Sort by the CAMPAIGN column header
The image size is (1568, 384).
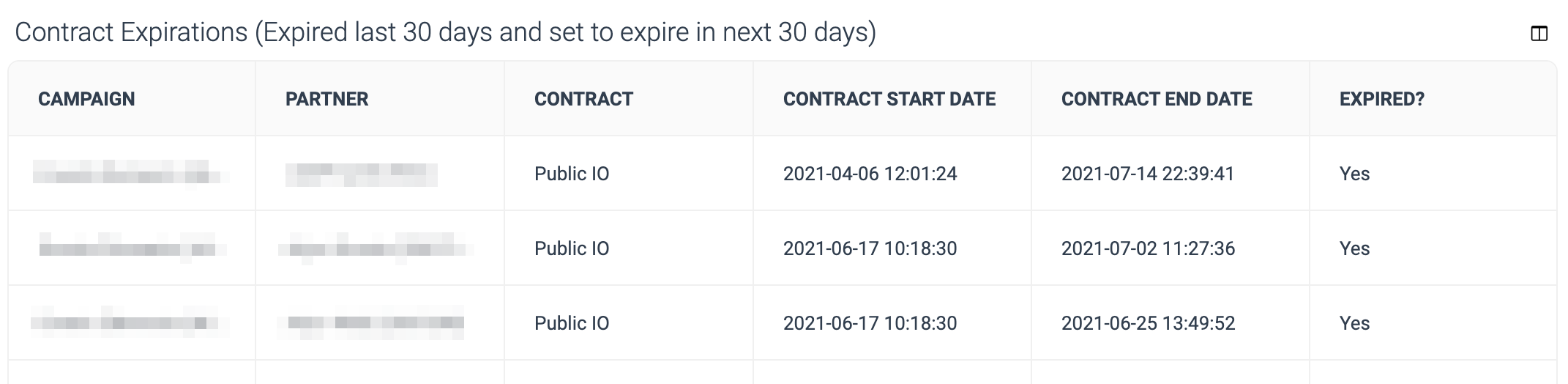[86, 99]
